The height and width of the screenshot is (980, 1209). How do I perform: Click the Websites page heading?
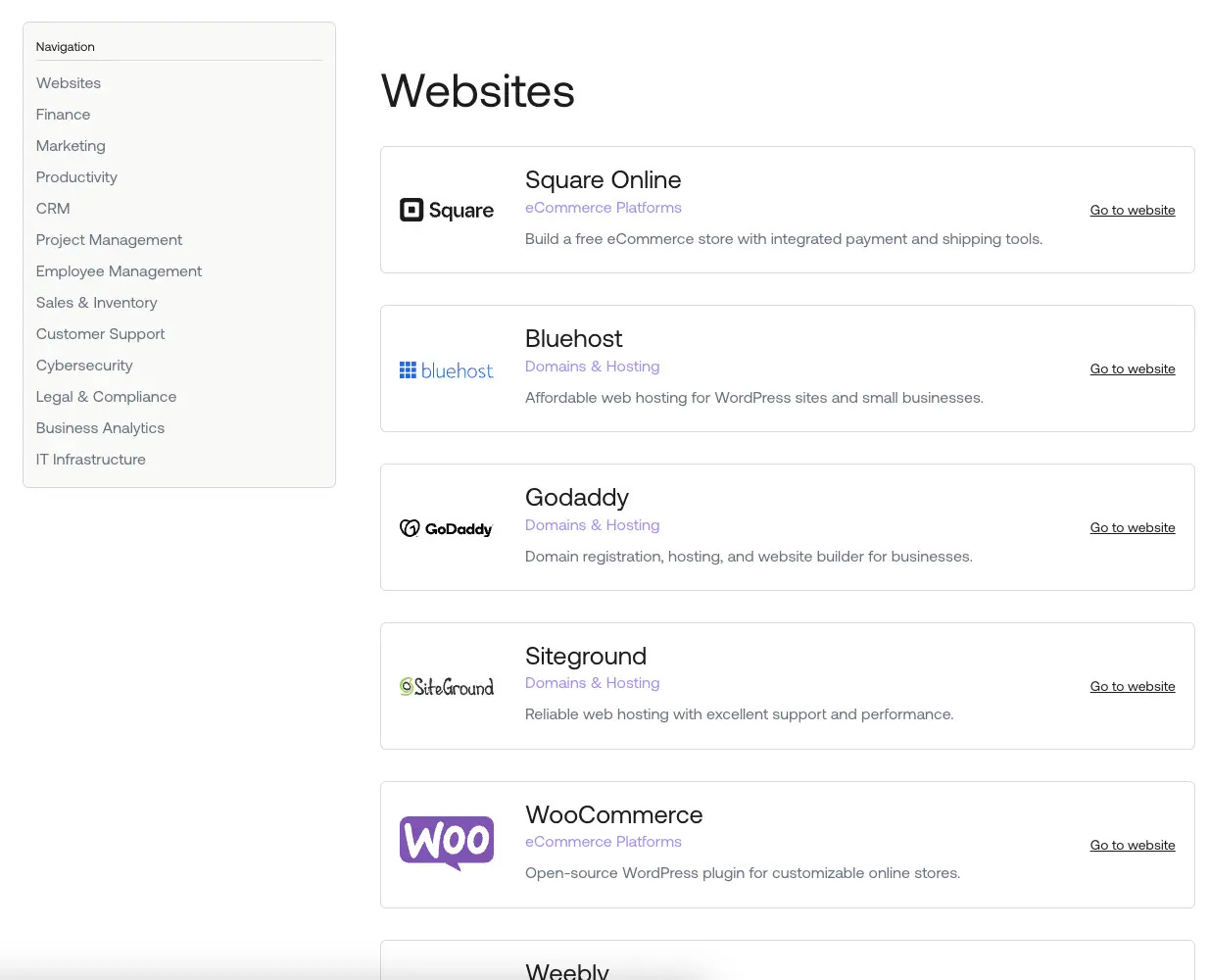[478, 91]
